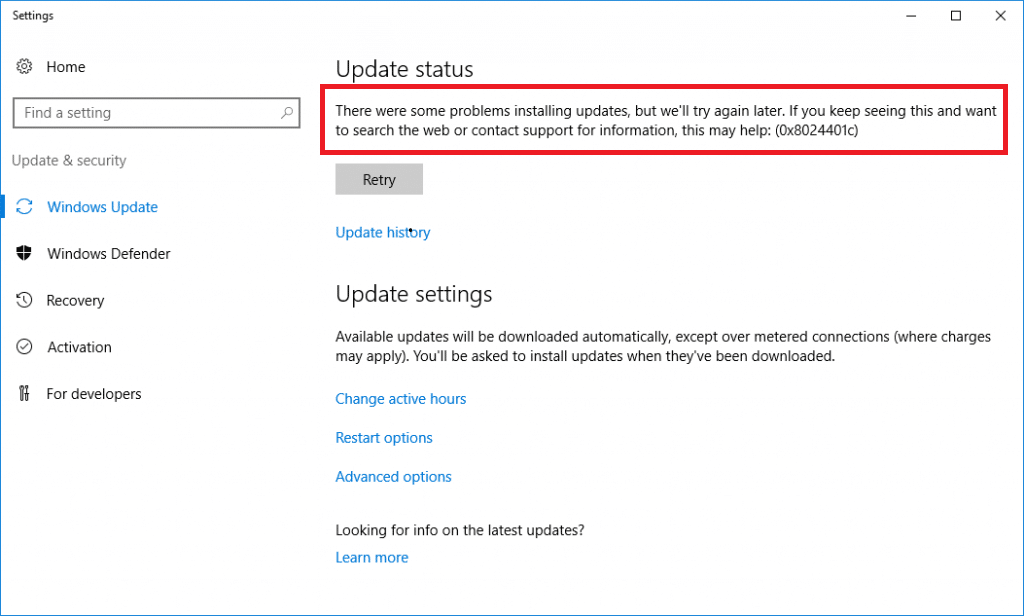Viewport: 1024px width, 616px height.
Task: Go to Windows Defender section
Action: click(108, 253)
